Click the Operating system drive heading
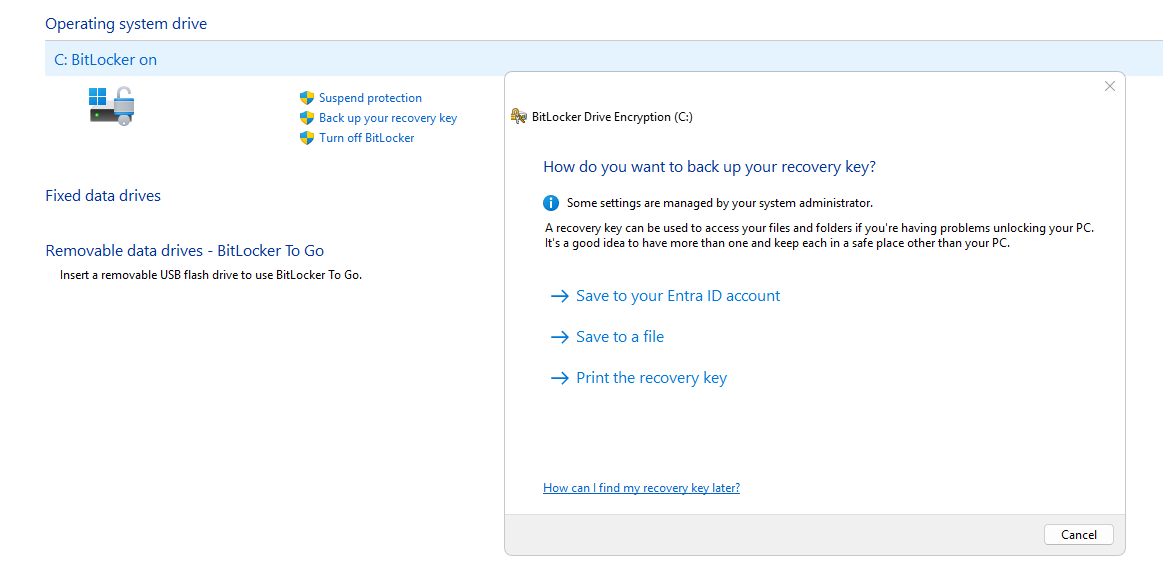Screen dimensions: 1163x569 click(126, 24)
